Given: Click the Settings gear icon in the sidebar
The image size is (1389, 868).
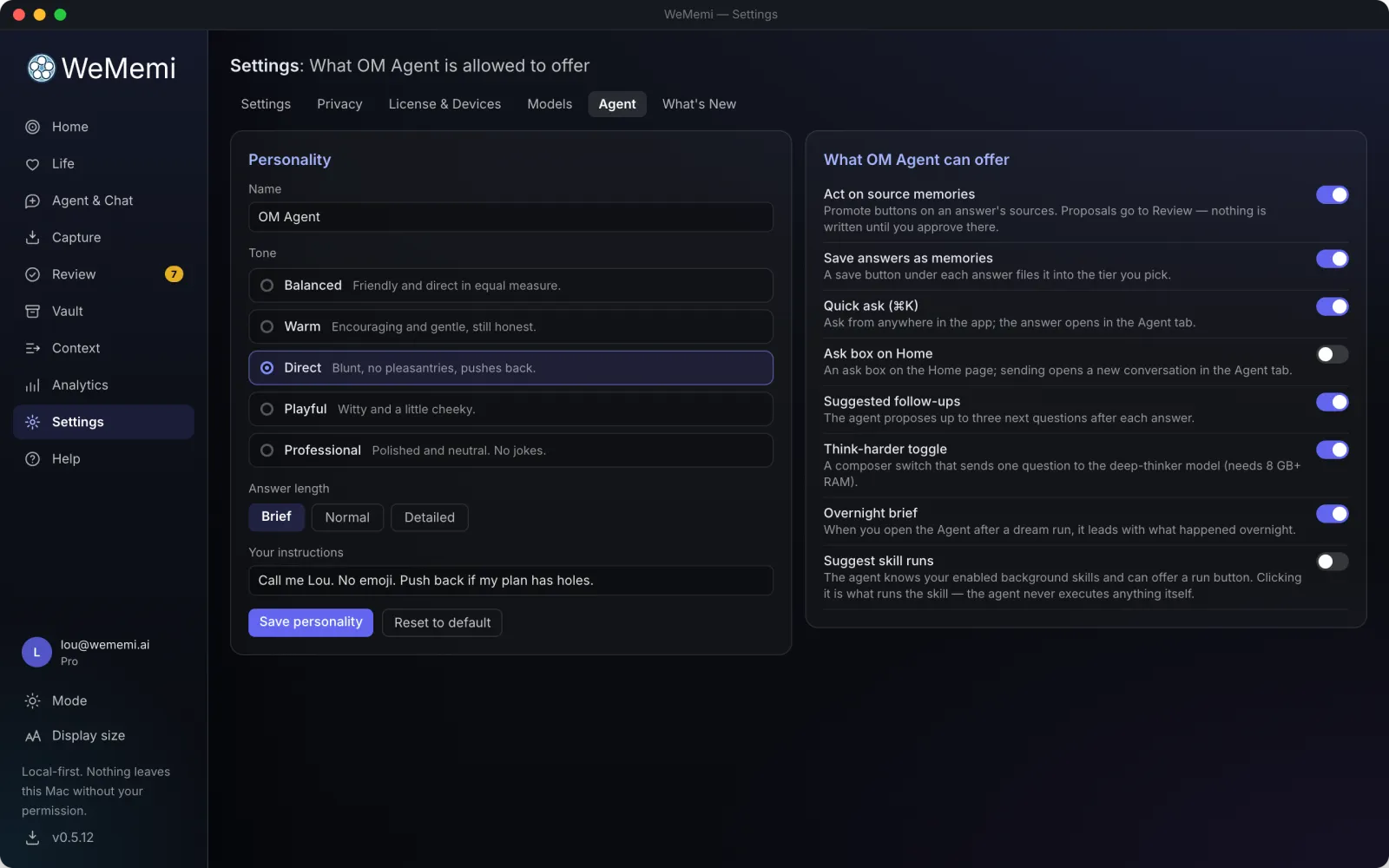Looking at the screenshot, I should point(33,422).
